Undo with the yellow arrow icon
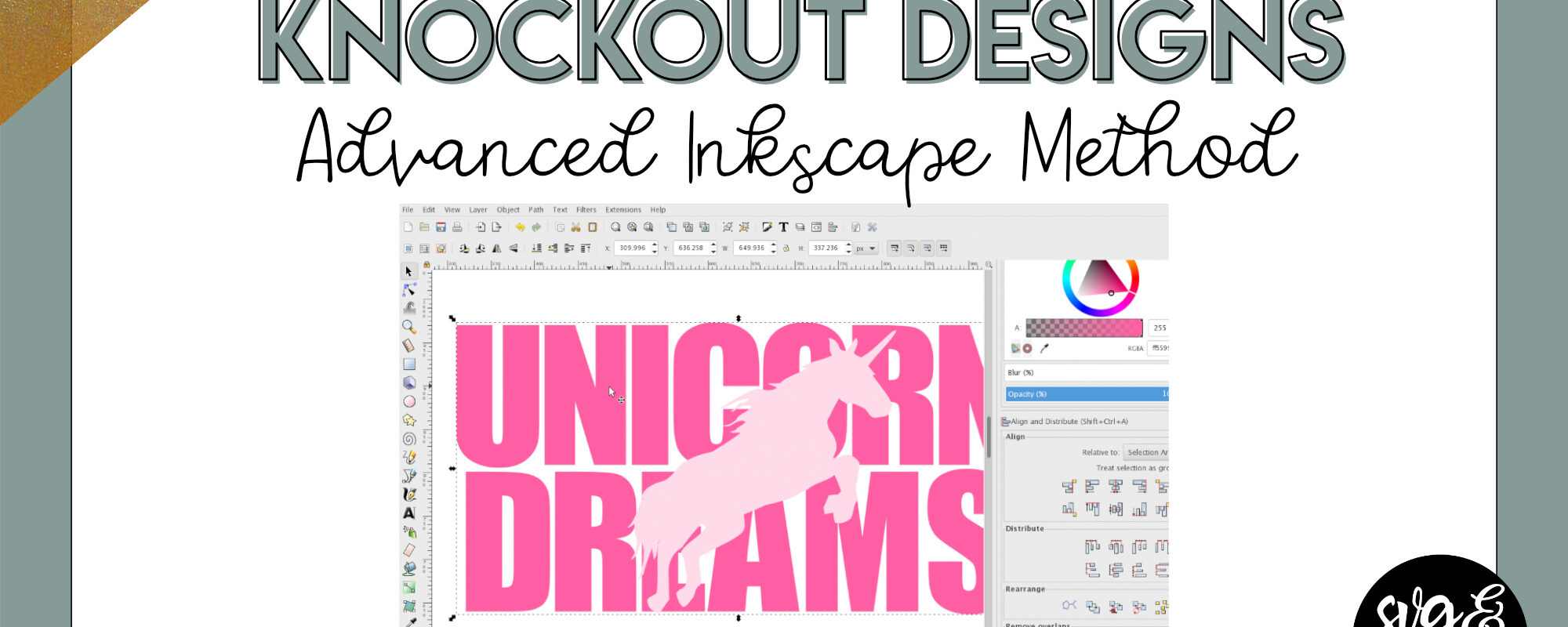Screen dimensions: 1568x627 tap(520, 227)
